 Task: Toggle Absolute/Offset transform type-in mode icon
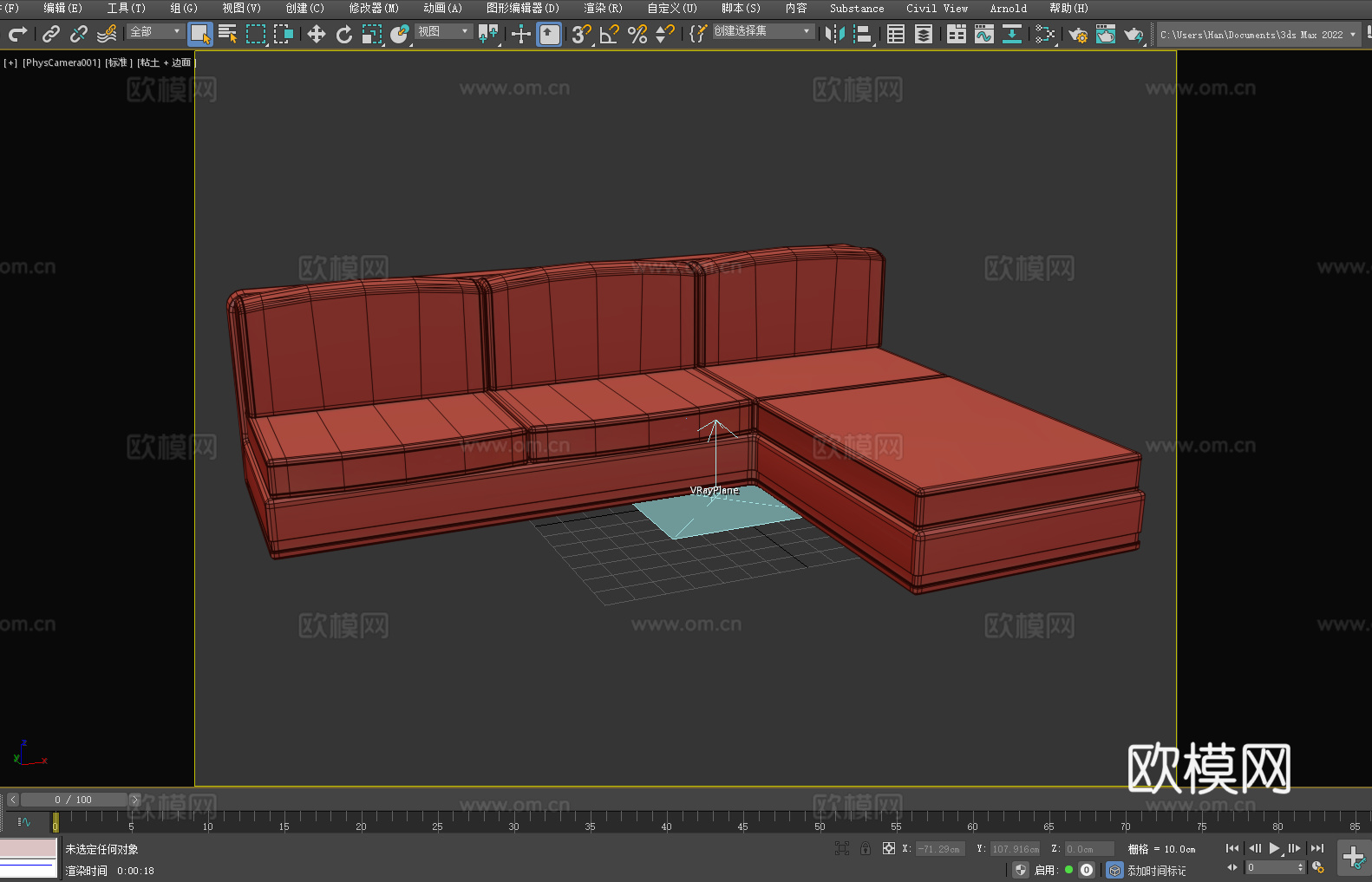[x=889, y=848]
